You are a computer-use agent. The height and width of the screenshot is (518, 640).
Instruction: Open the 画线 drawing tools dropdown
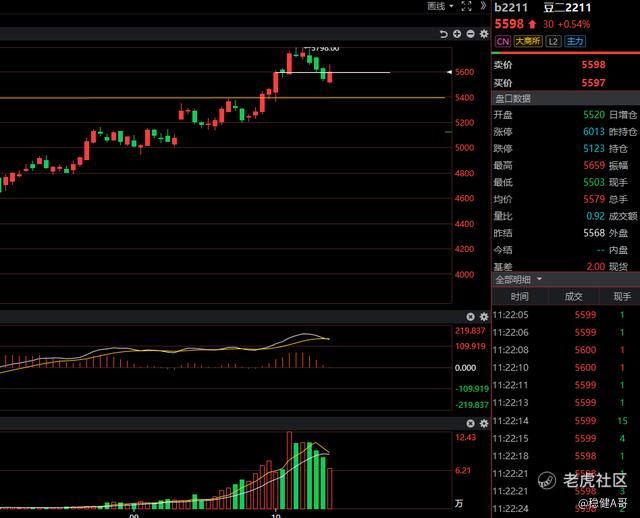(x=440, y=6)
